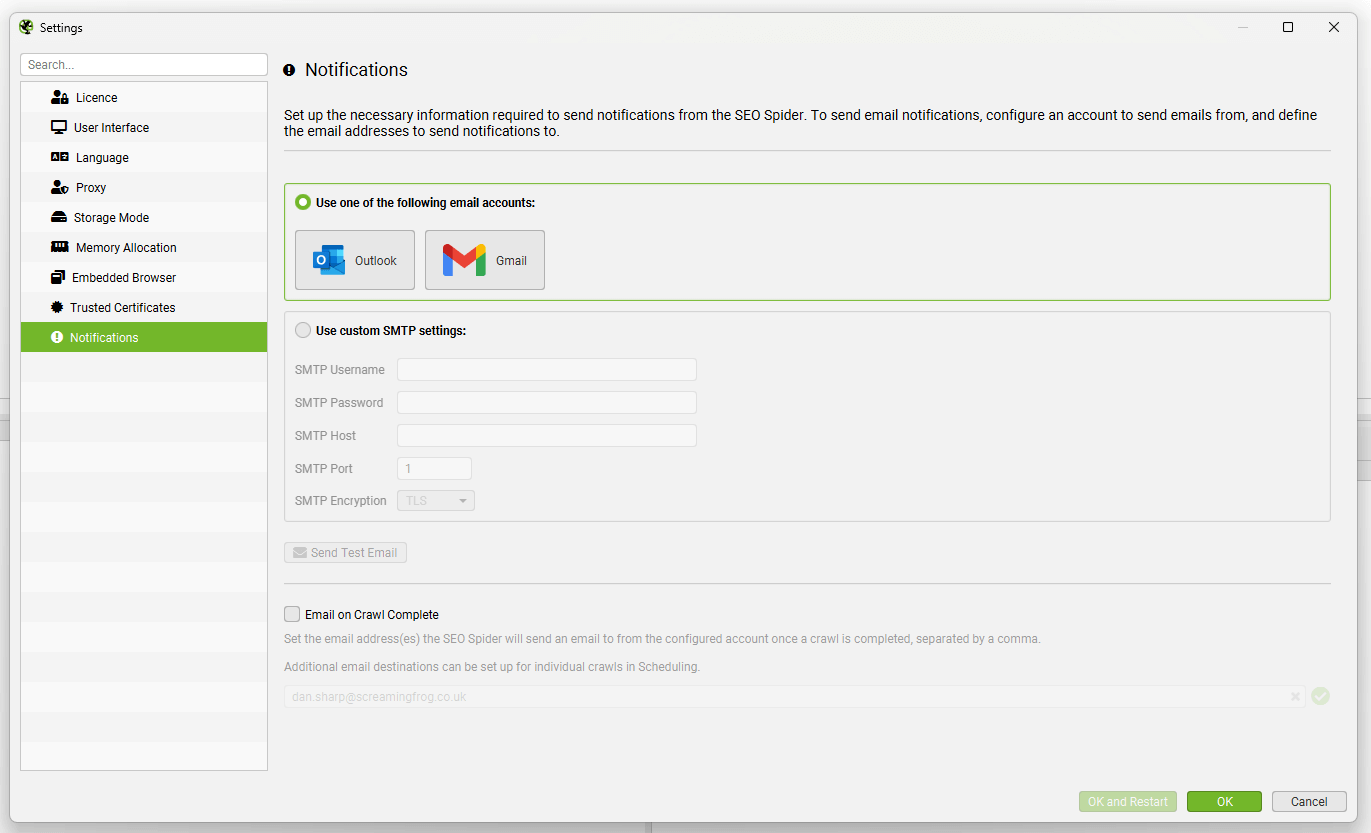
Task: Select the Embedded Browser settings icon
Action: pos(59,277)
